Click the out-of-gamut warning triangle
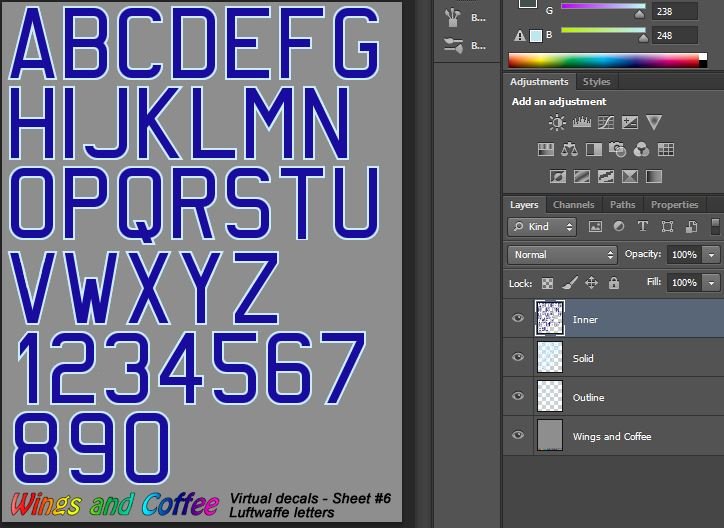The image size is (724, 528). point(520,36)
